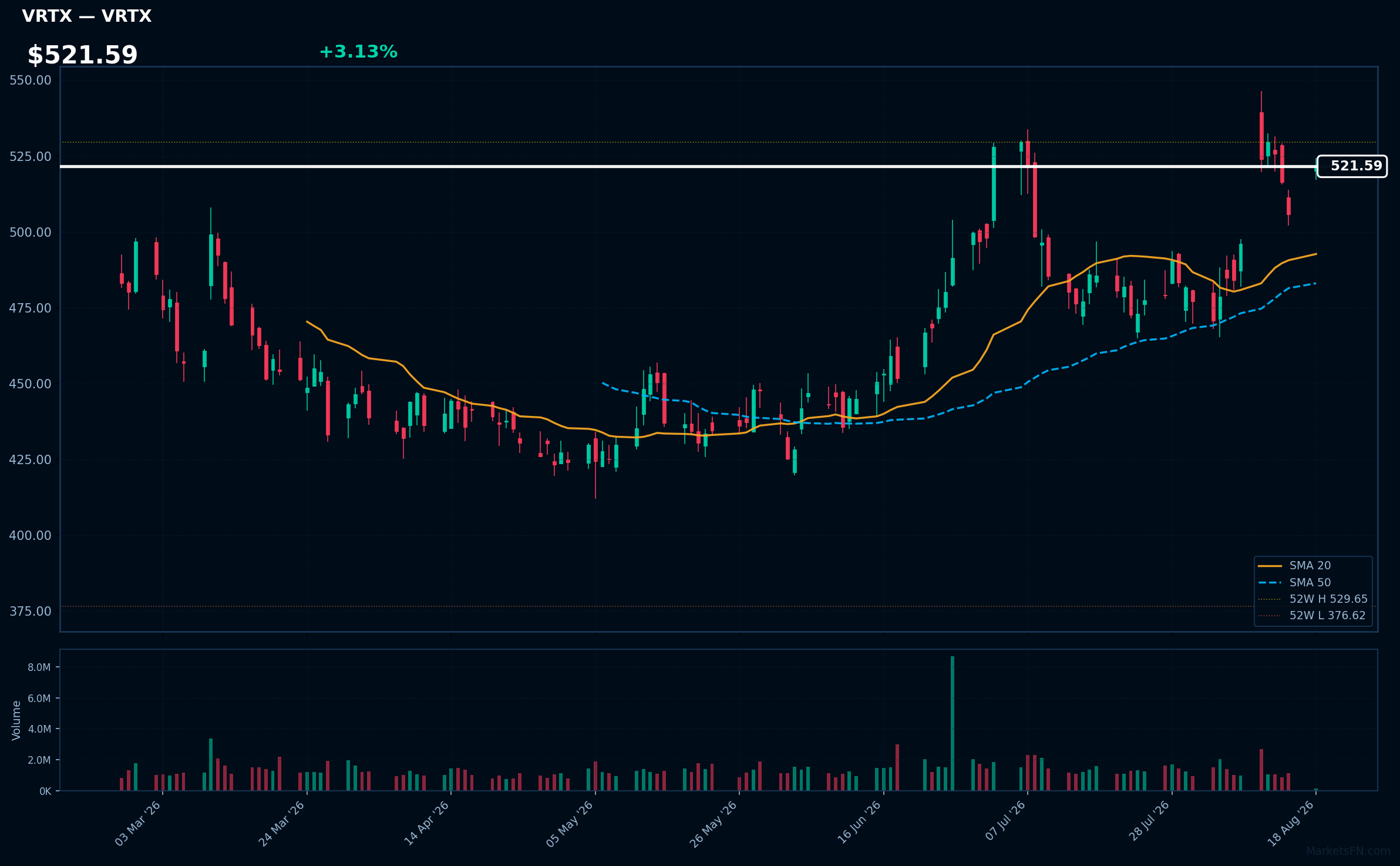
Task: Click the +3.13% change value
Action: [358, 52]
